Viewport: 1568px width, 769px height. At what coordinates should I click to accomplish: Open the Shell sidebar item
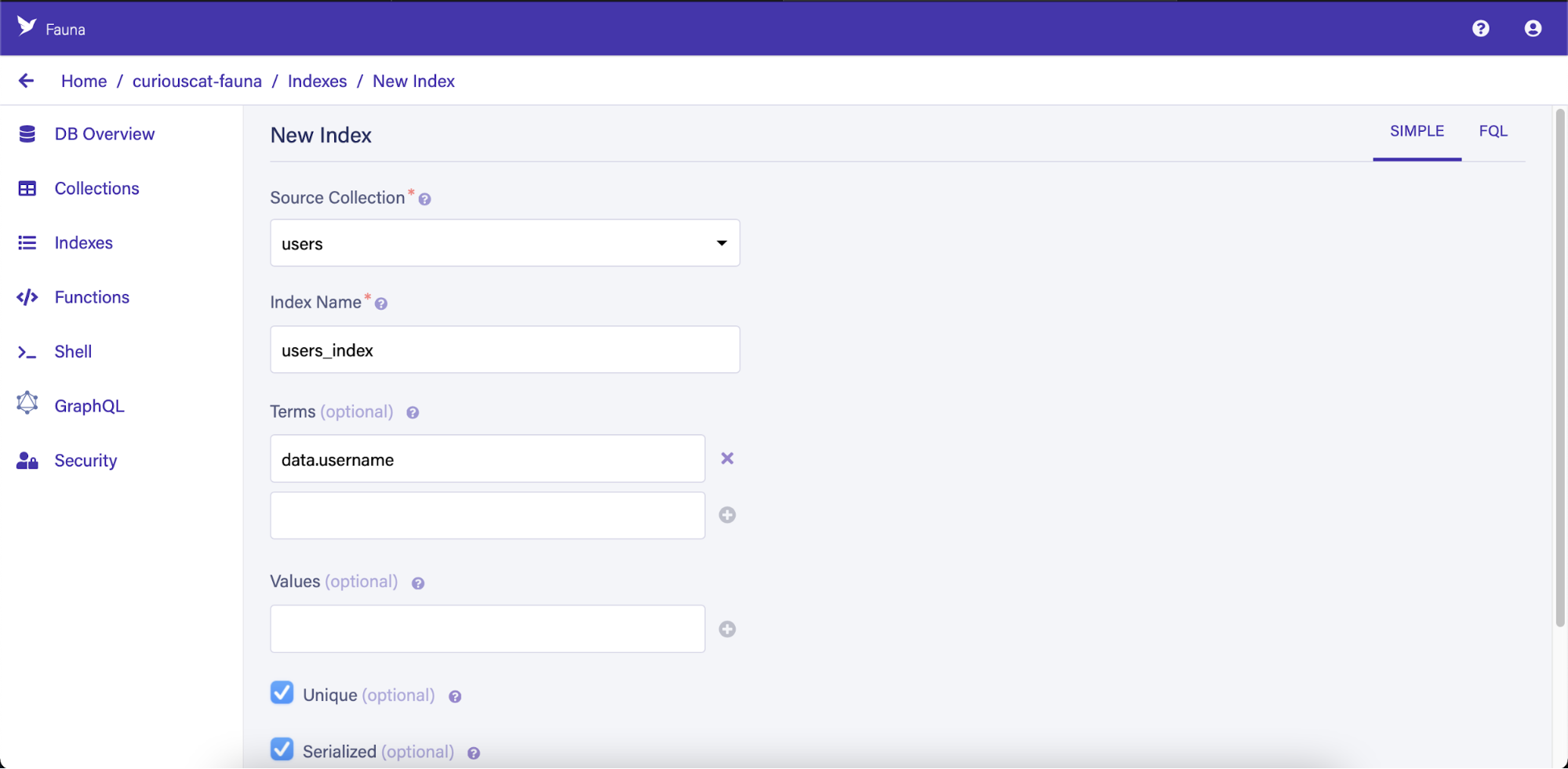pos(73,352)
